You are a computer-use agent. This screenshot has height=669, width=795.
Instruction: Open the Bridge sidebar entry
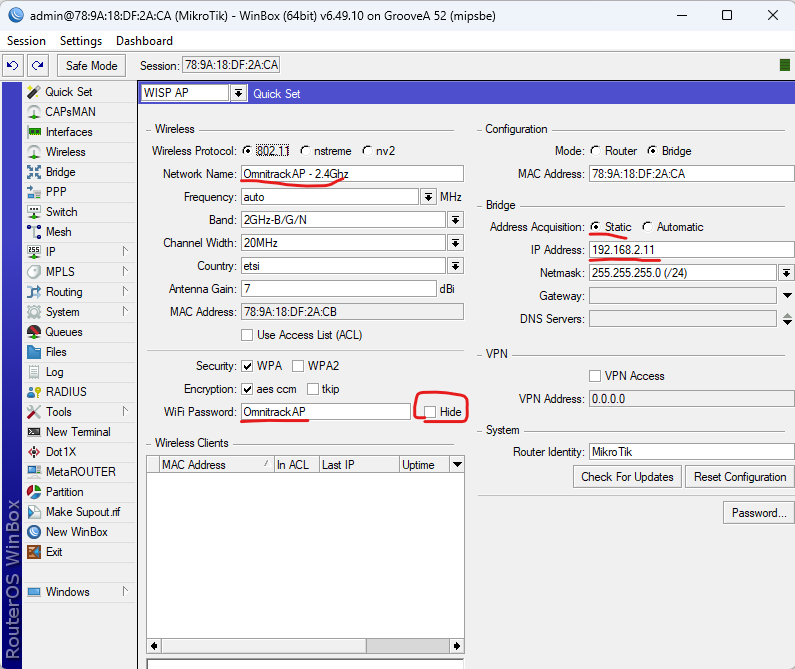pyautogui.click(x=60, y=172)
